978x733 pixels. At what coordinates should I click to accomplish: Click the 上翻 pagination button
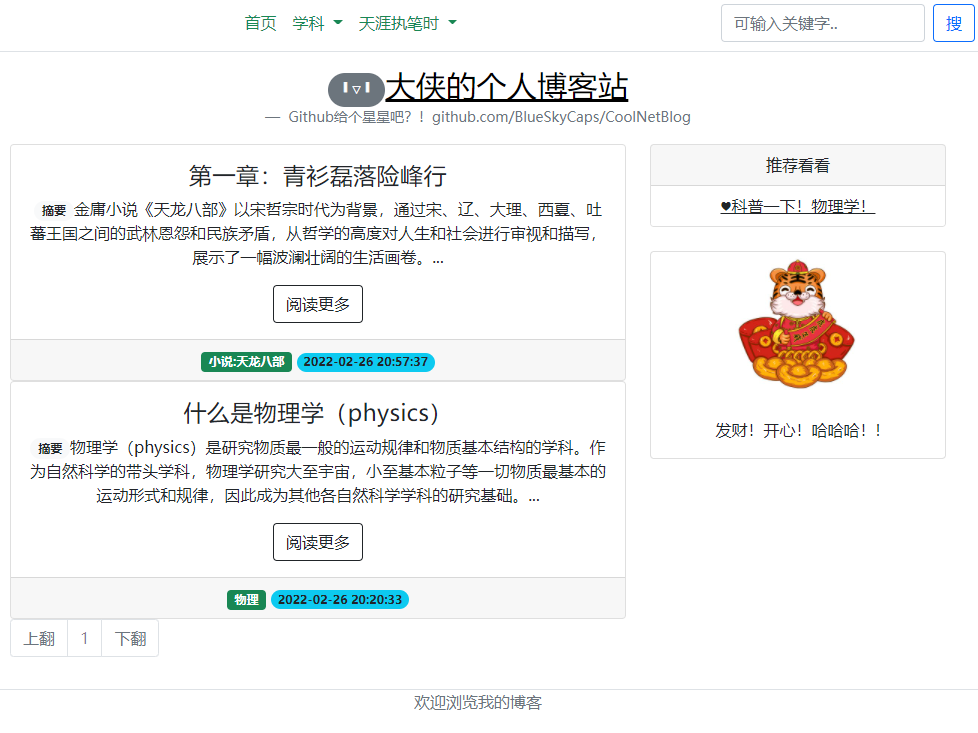tap(38, 637)
